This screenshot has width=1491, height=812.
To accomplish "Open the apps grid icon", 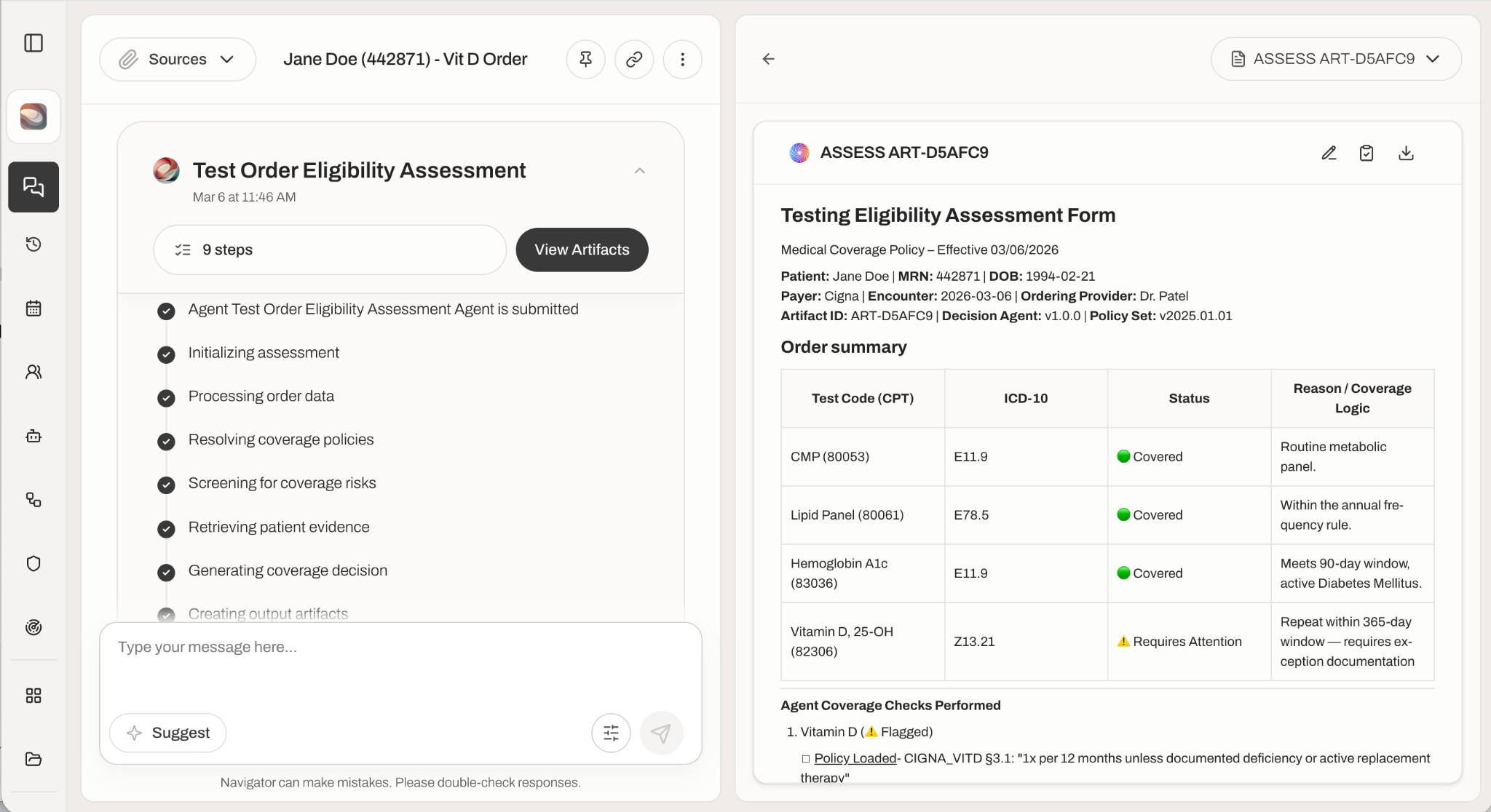I will coord(33,696).
